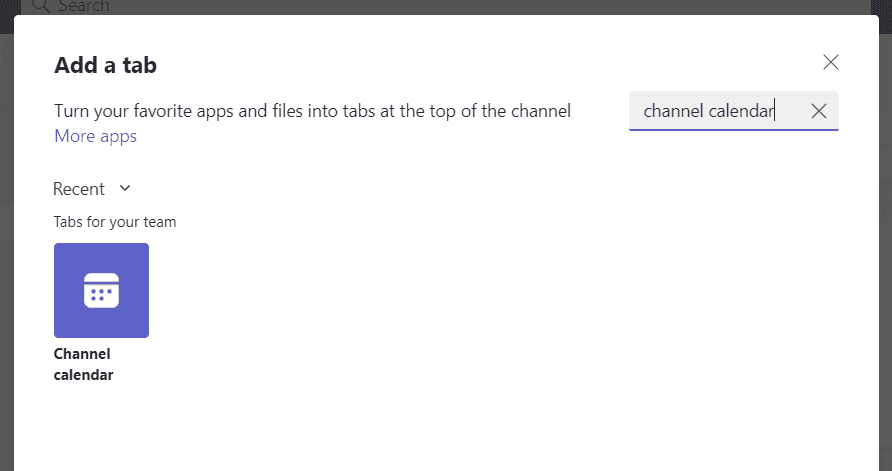Click the magnifier icon in background search bar
This screenshot has height=471, width=892.
(x=41, y=6)
